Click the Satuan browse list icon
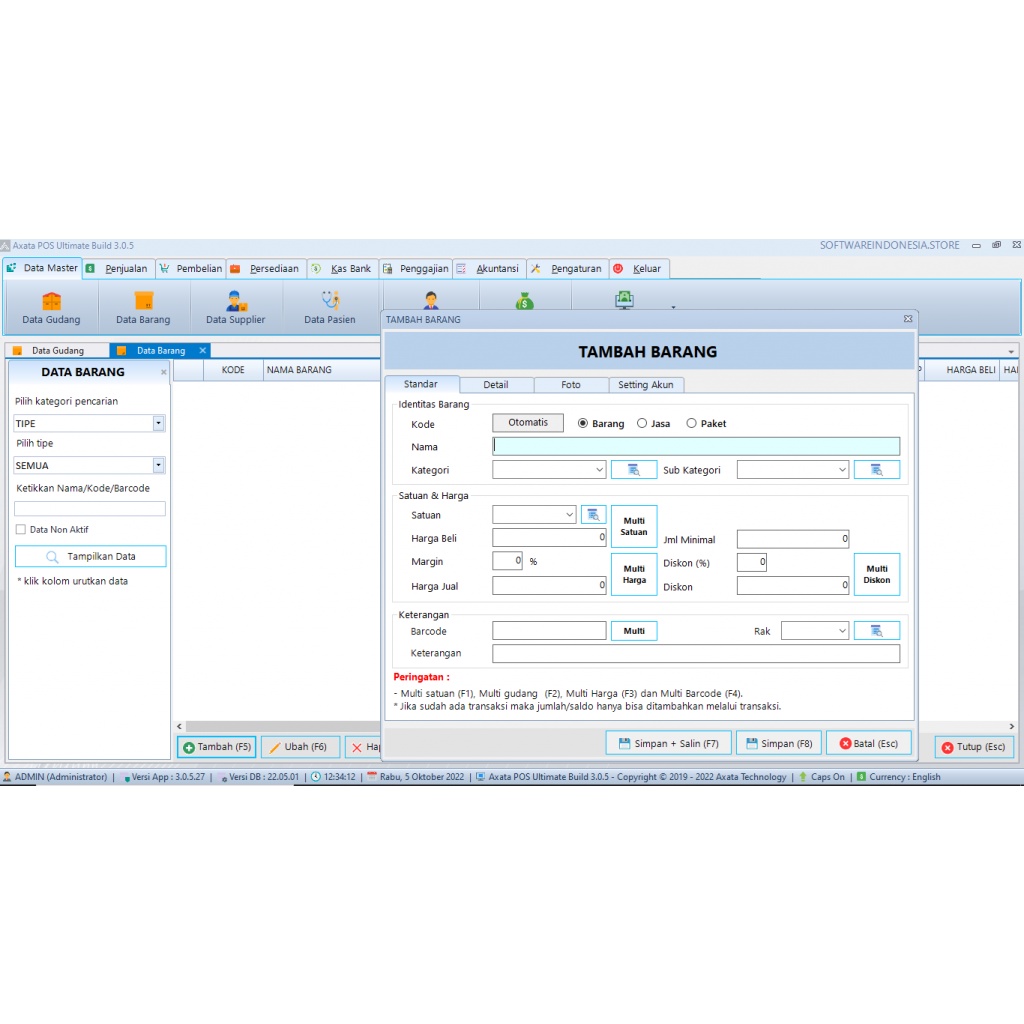 pyautogui.click(x=593, y=514)
